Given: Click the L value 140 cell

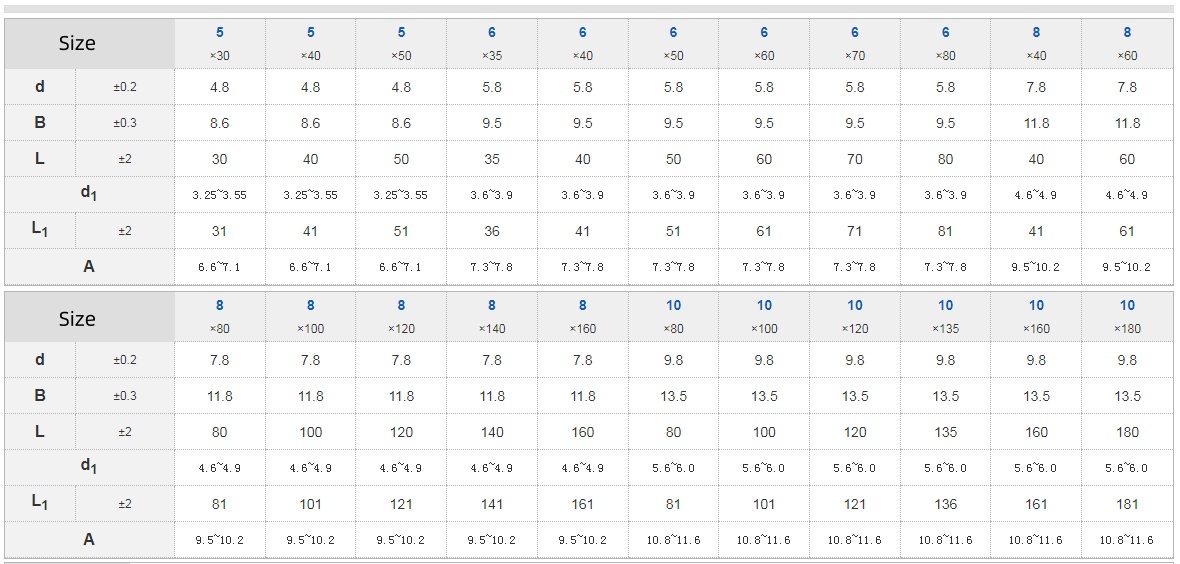Looking at the screenshot, I should [491, 432].
